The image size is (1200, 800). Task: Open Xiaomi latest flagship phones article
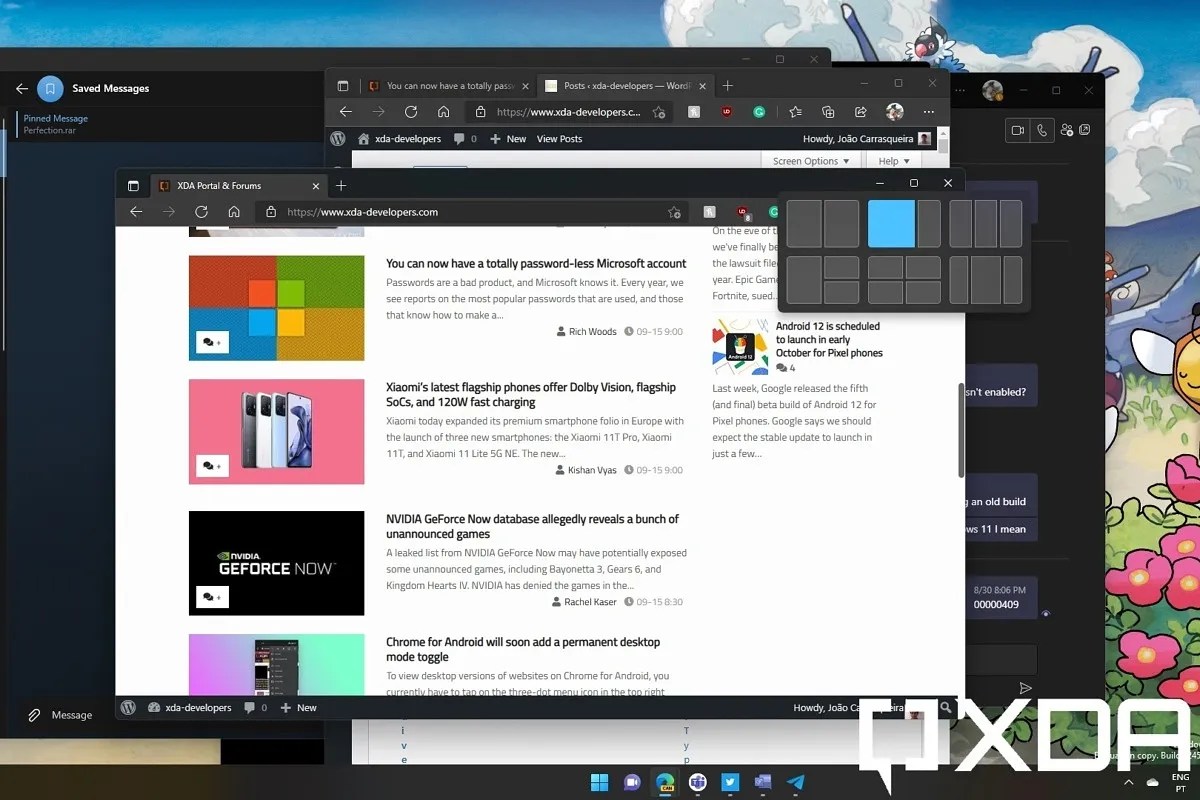click(531, 394)
